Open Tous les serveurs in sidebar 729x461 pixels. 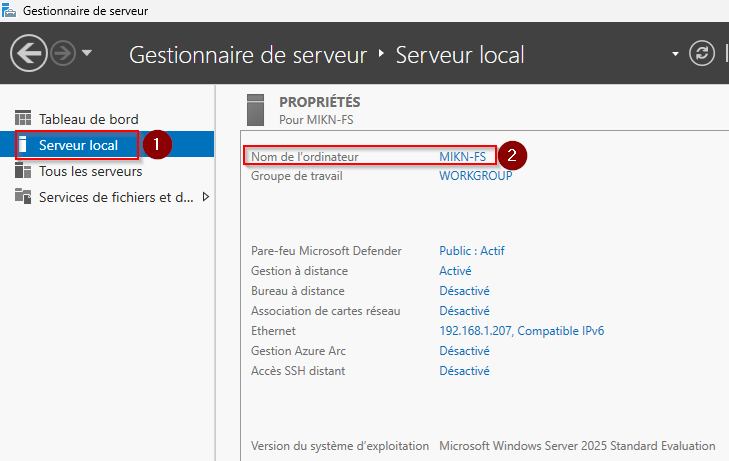(x=91, y=171)
